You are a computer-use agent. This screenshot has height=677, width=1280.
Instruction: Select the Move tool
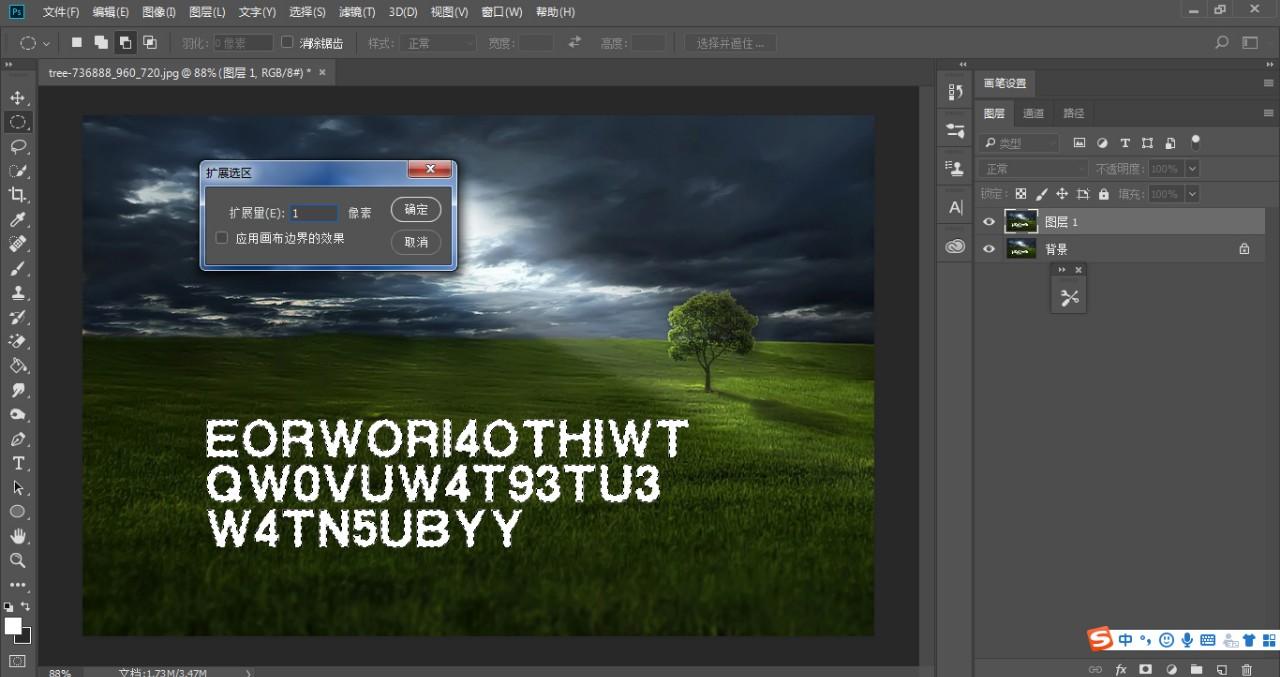point(17,98)
